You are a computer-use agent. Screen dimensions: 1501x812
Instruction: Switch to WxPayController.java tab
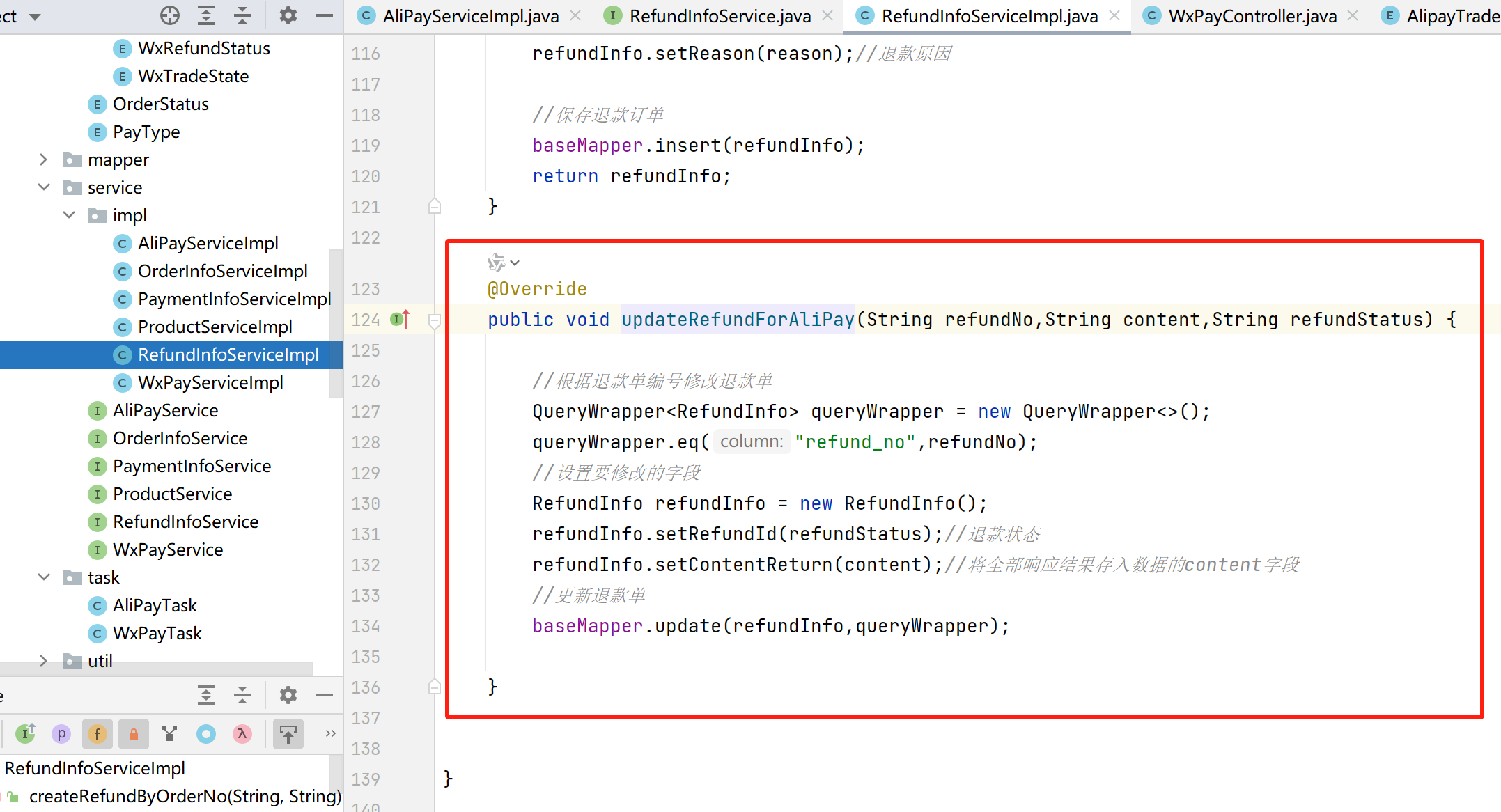pyautogui.click(x=1252, y=16)
